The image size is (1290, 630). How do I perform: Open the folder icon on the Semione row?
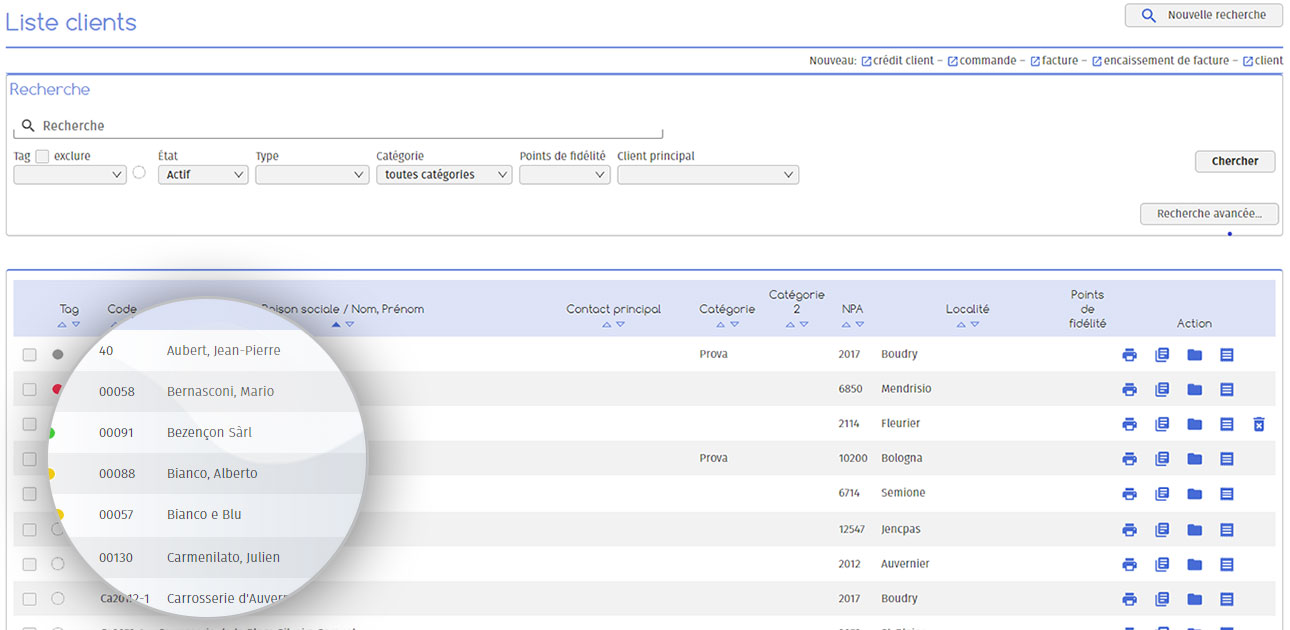[1194, 493]
